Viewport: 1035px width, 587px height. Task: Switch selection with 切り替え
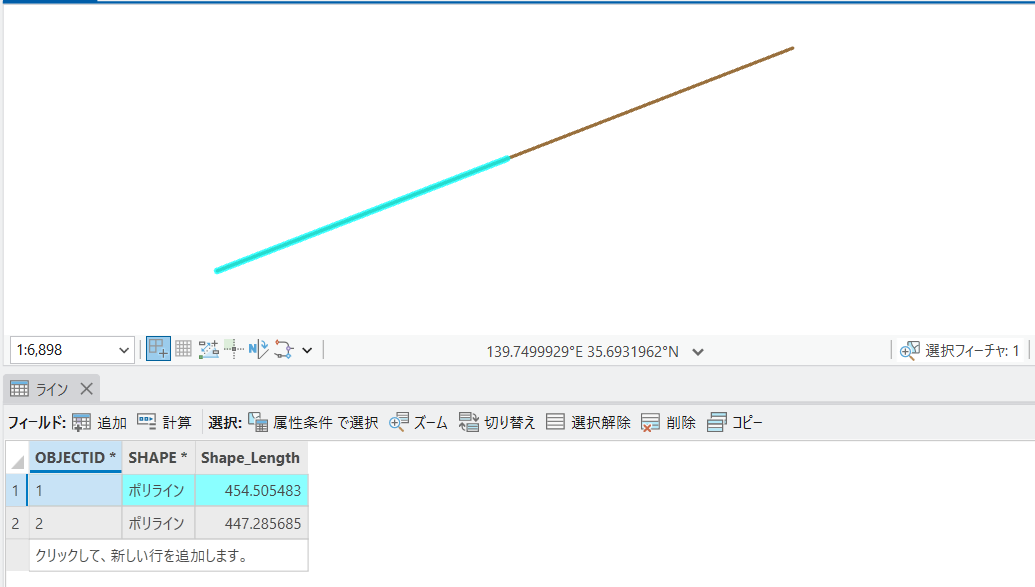click(497, 422)
